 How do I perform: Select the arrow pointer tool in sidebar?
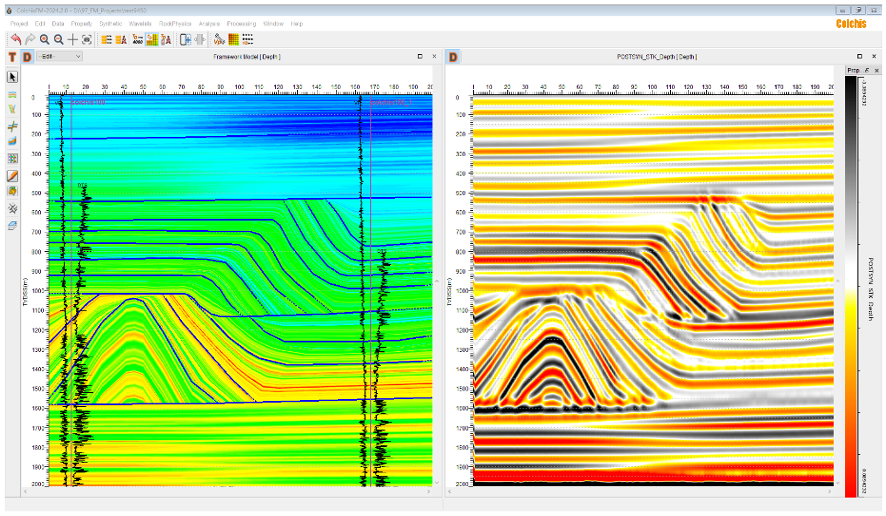click(x=13, y=76)
